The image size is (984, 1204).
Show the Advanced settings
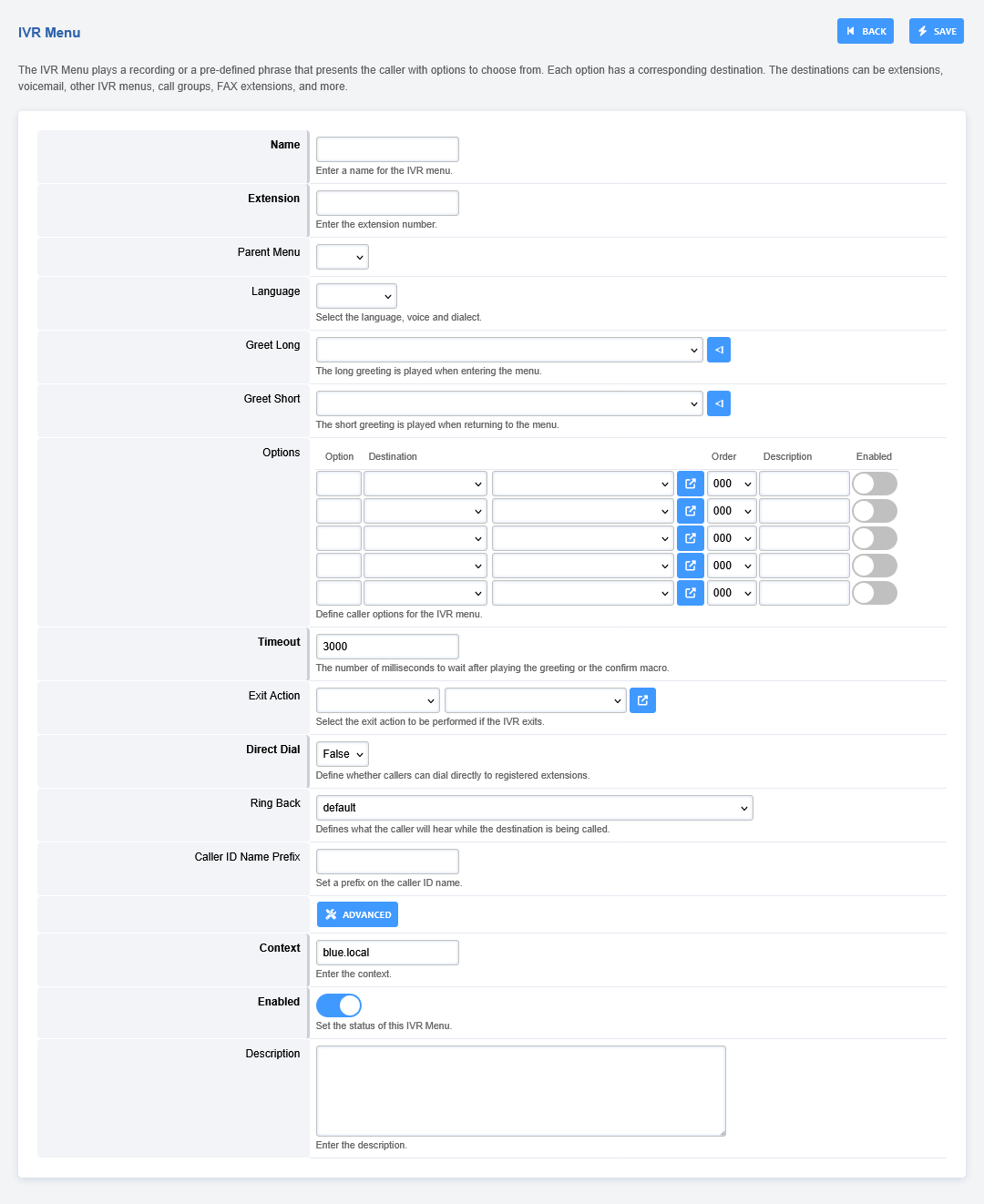coord(357,914)
